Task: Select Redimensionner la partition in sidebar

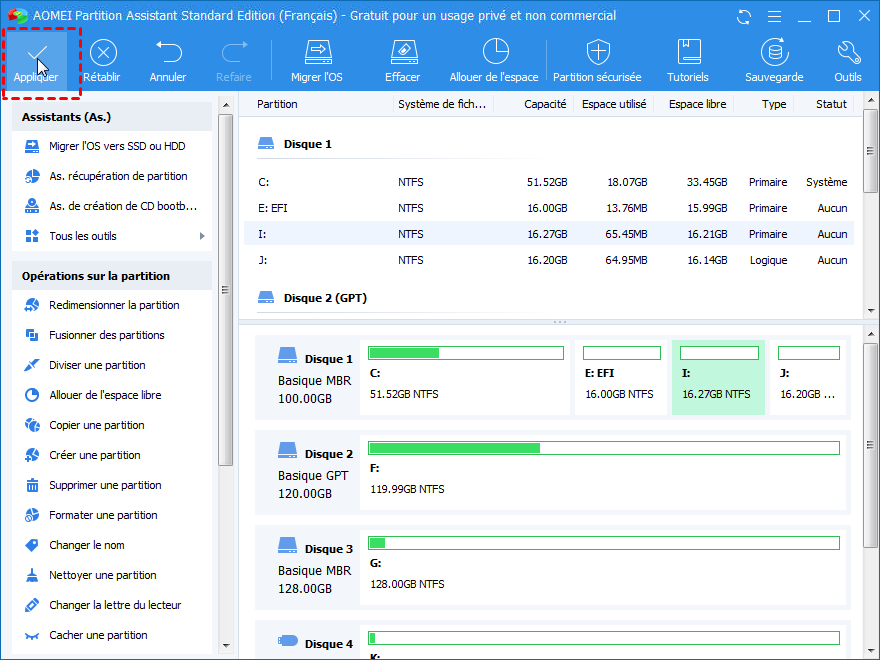Action: 114,305
